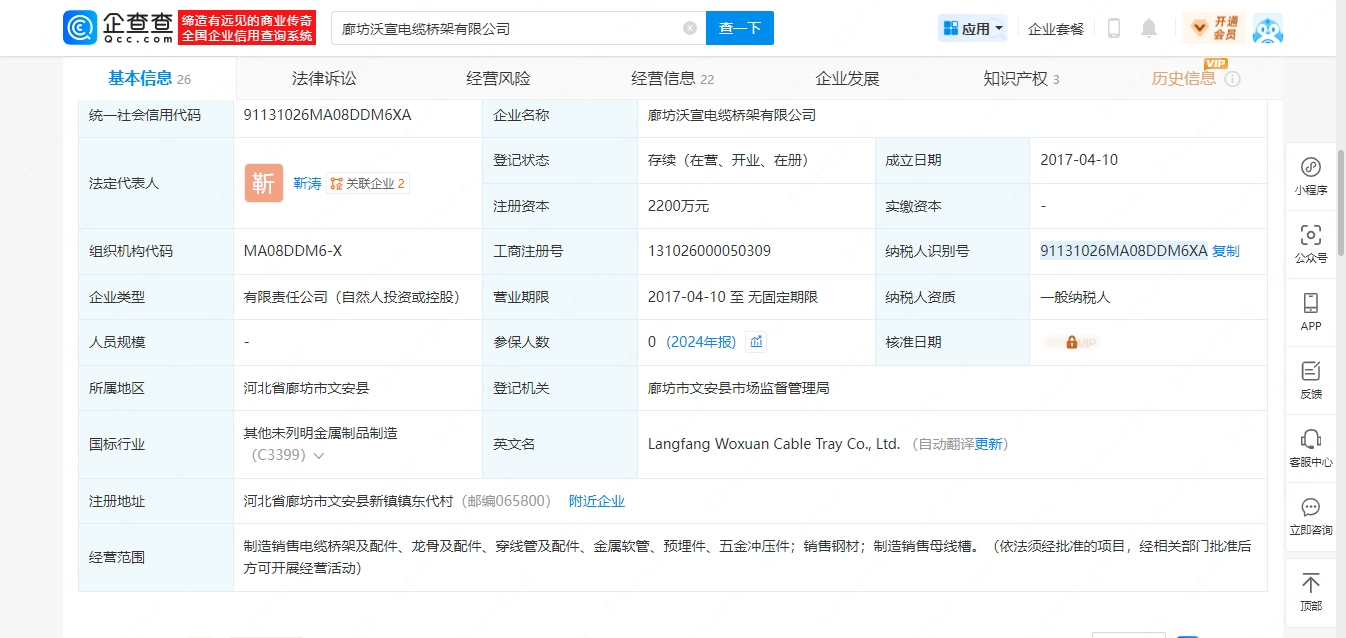
Task: Switch to 经营信息 tab
Action: point(672,78)
